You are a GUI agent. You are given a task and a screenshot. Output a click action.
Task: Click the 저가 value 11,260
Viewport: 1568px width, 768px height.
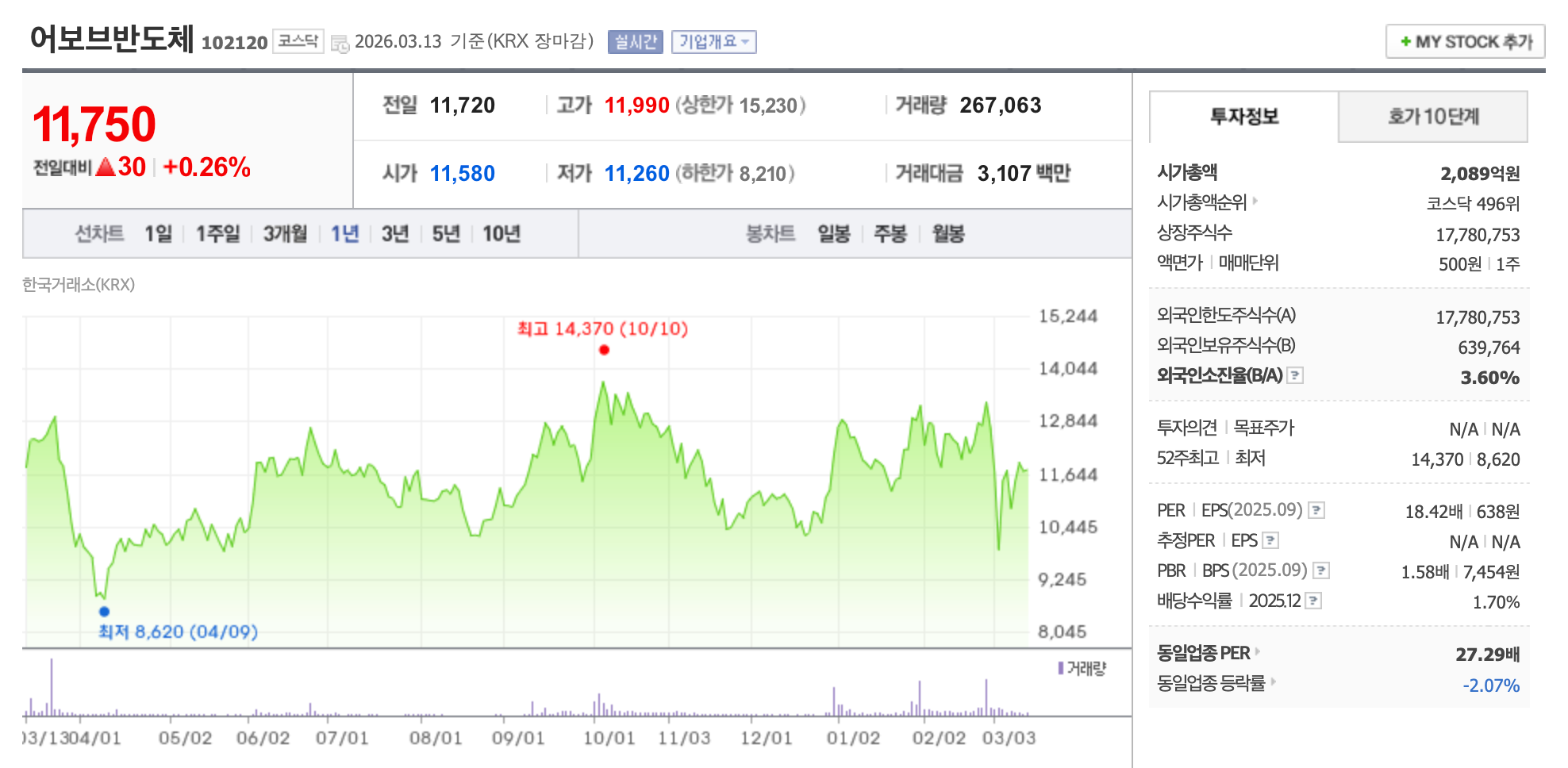636,174
